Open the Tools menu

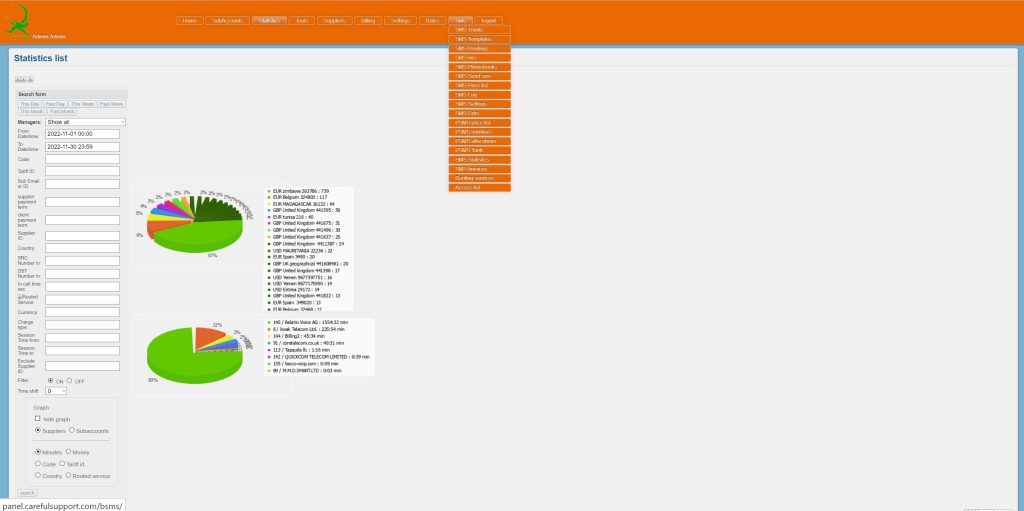point(302,20)
